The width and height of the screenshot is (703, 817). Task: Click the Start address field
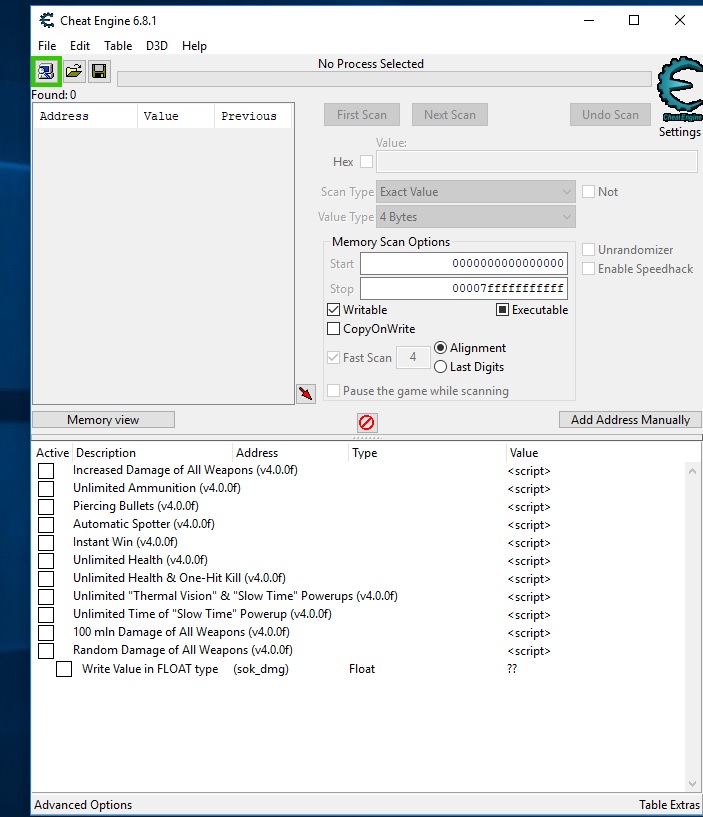click(x=464, y=263)
